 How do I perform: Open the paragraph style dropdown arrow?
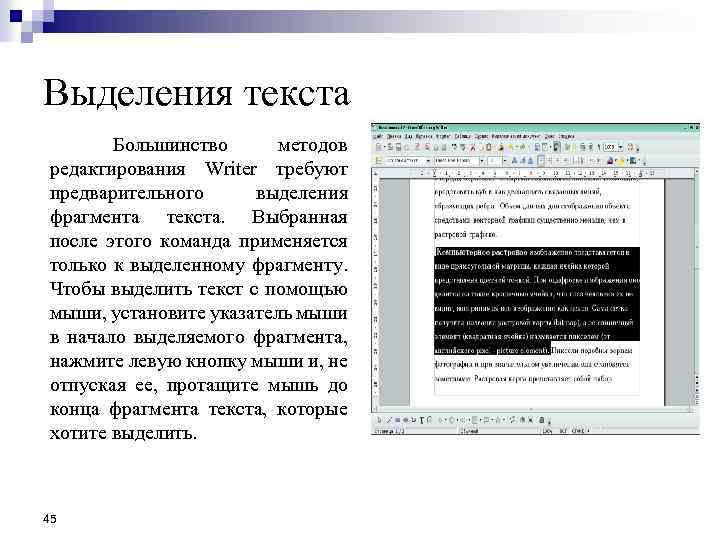tap(428, 161)
